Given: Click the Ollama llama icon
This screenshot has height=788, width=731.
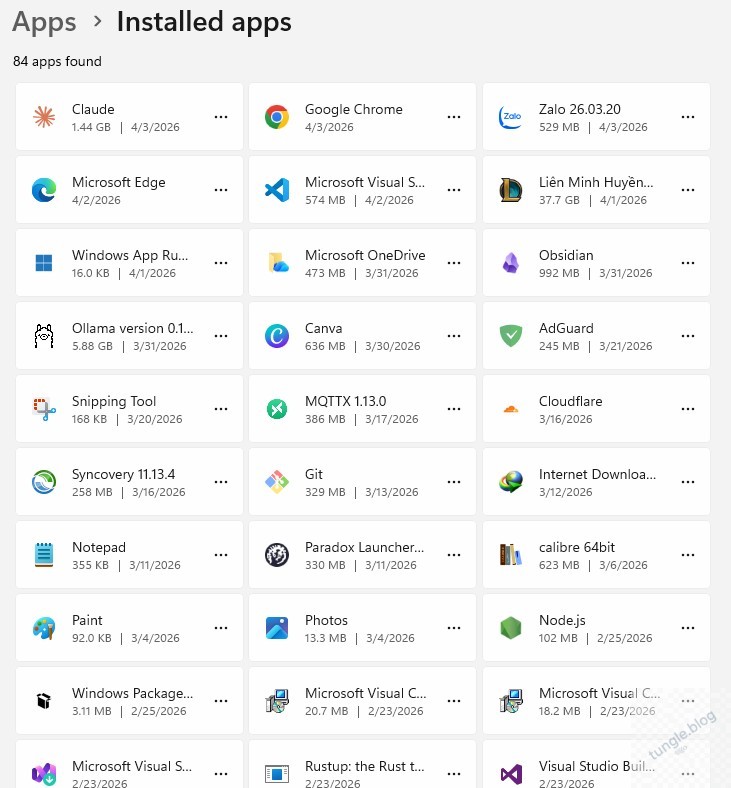Looking at the screenshot, I should click(x=44, y=336).
